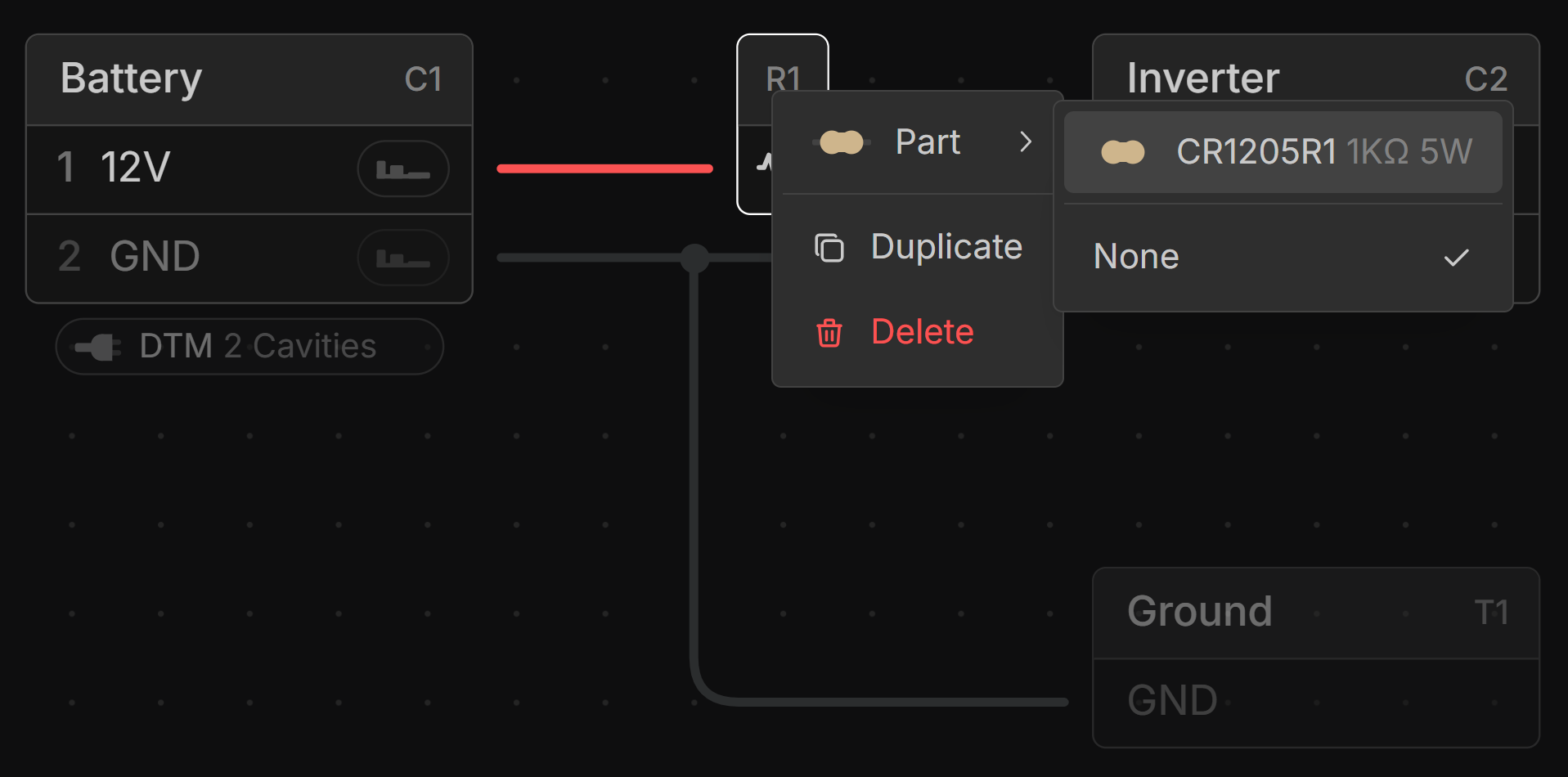Select the Battery C1 connector header
Image resolution: width=1568 pixels, height=777 pixels.
coord(249,79)
